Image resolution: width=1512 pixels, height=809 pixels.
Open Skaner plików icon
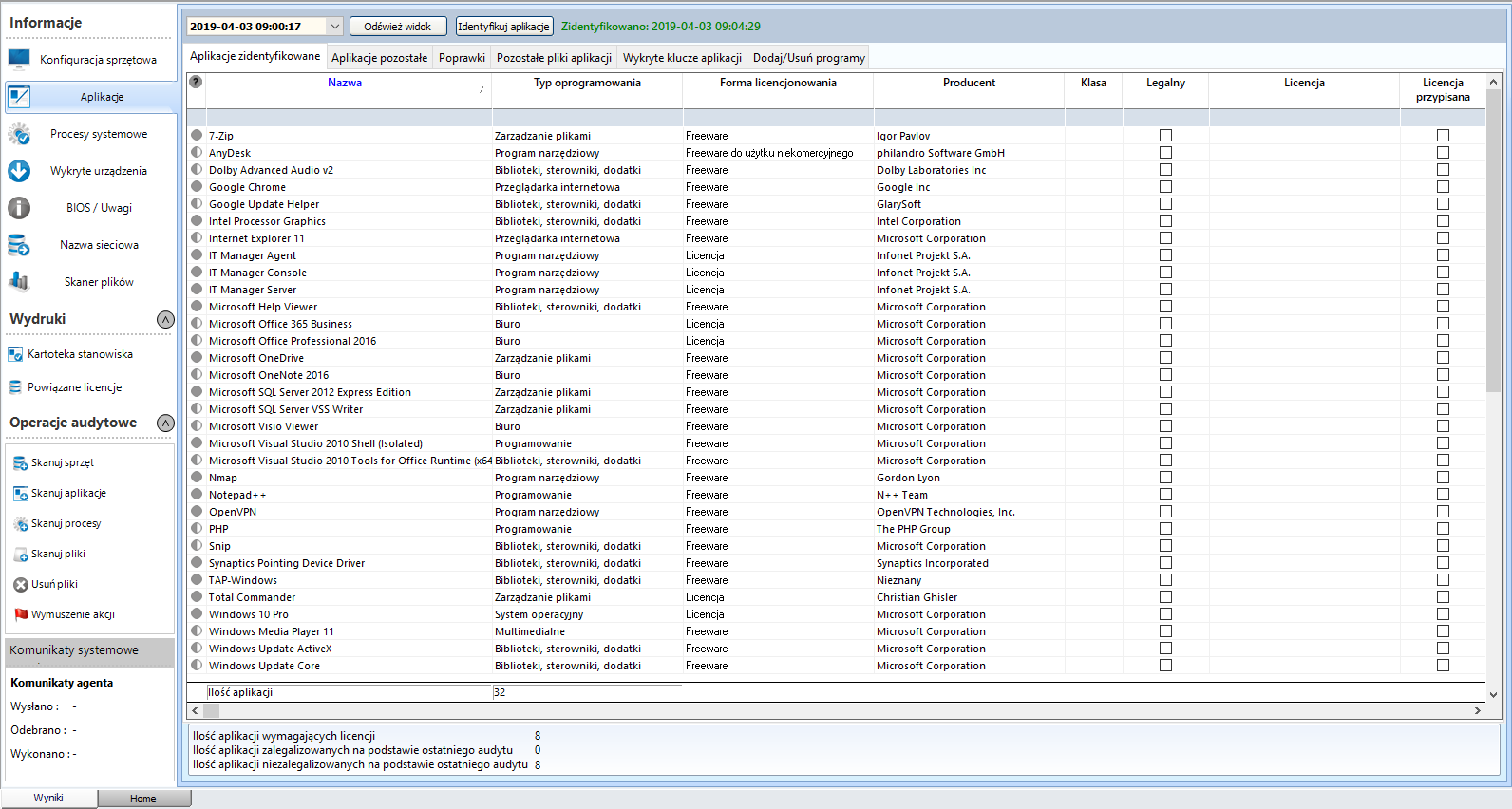click(x=19, y=281)
